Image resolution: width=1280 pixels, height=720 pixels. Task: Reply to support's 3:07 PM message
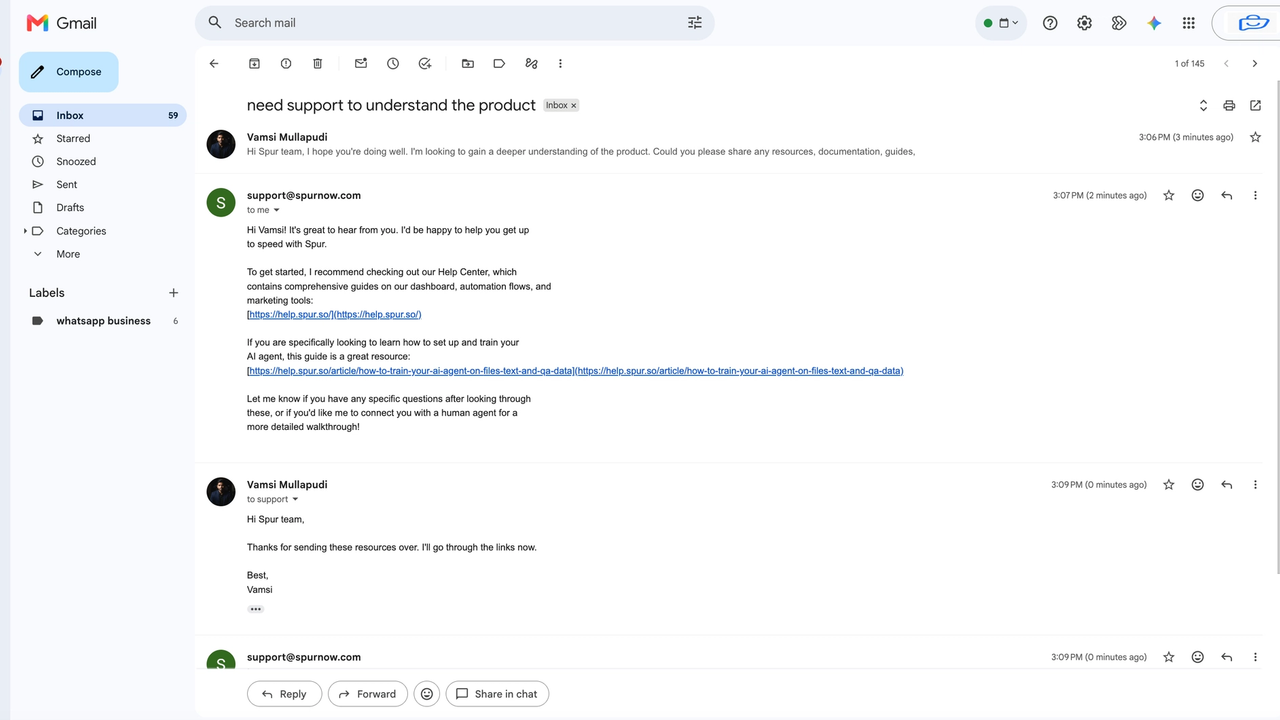1227,195
